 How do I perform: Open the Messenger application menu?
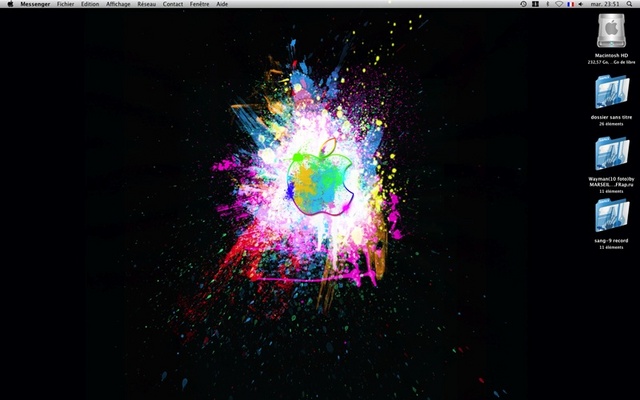pos(35,4)
